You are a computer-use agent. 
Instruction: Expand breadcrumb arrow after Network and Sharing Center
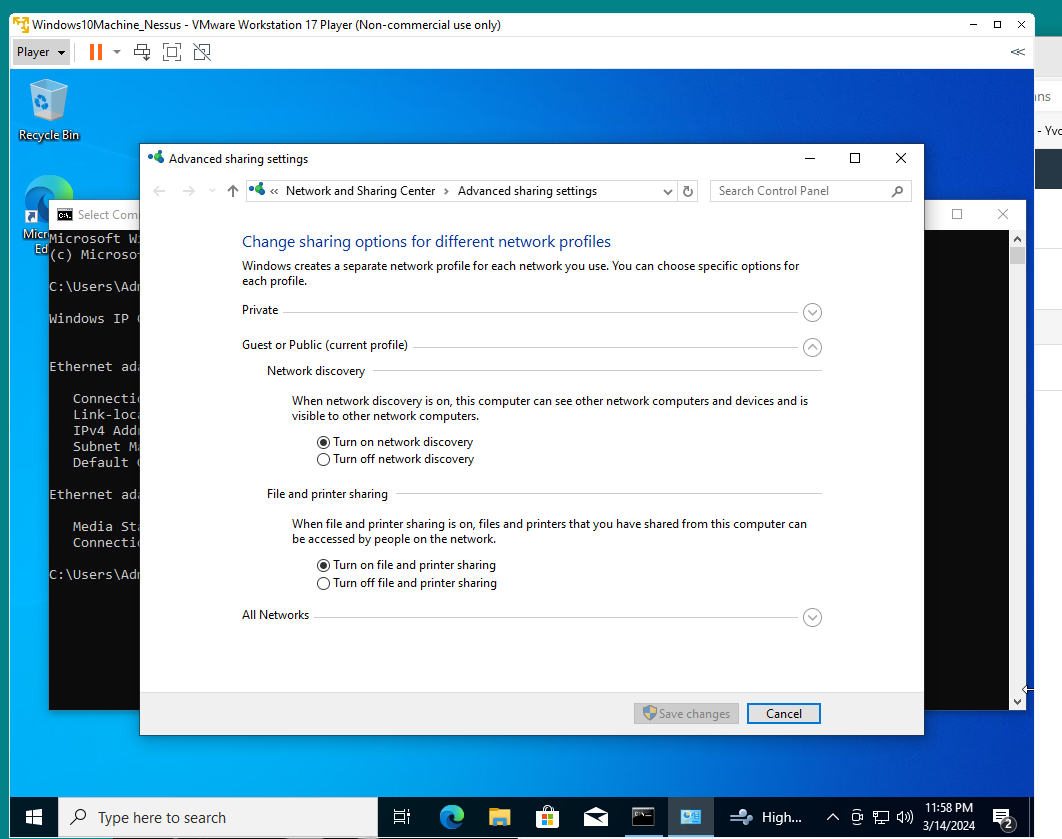click(446, 192)
